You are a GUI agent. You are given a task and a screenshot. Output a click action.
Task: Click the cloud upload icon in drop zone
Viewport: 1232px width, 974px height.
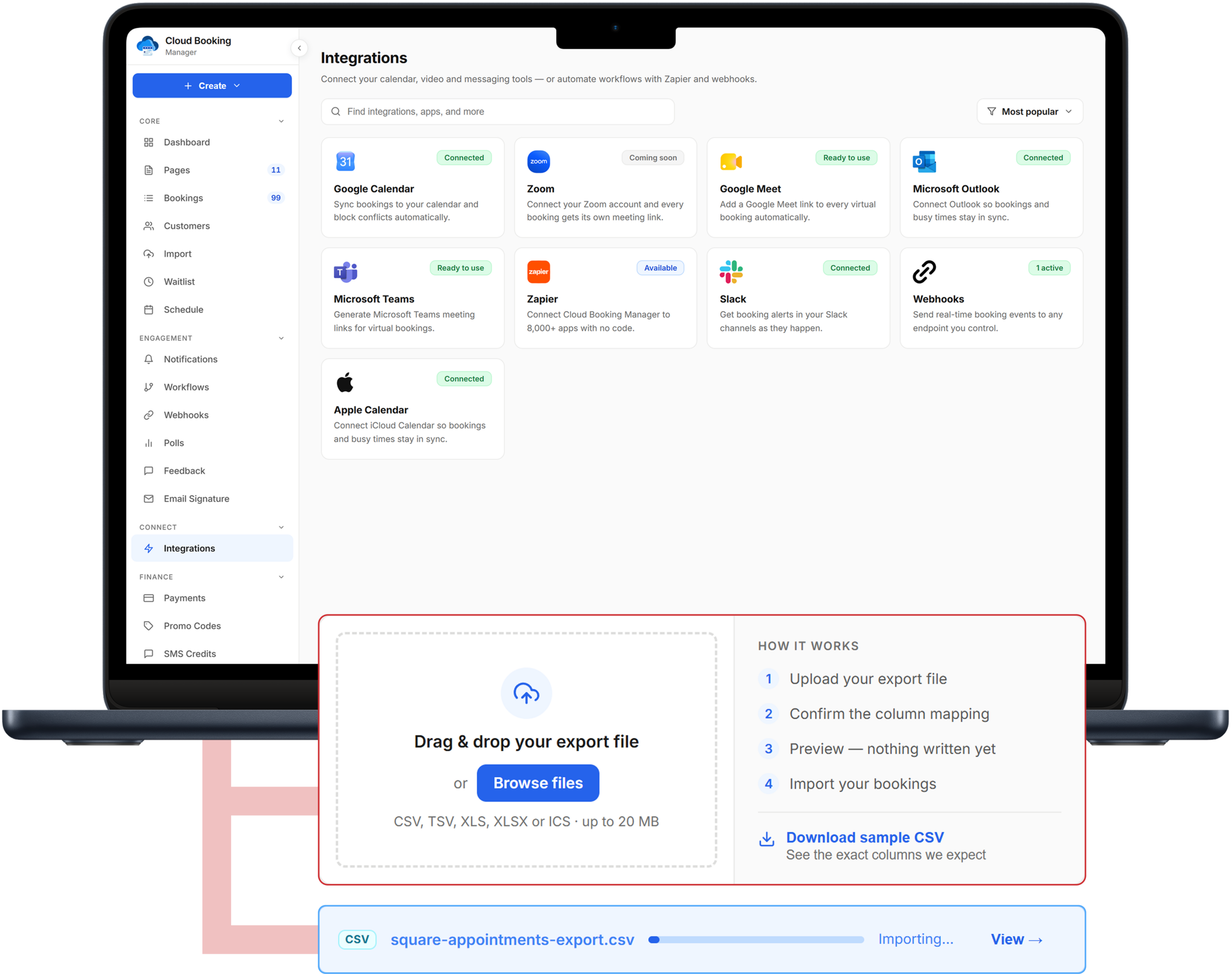526,693
